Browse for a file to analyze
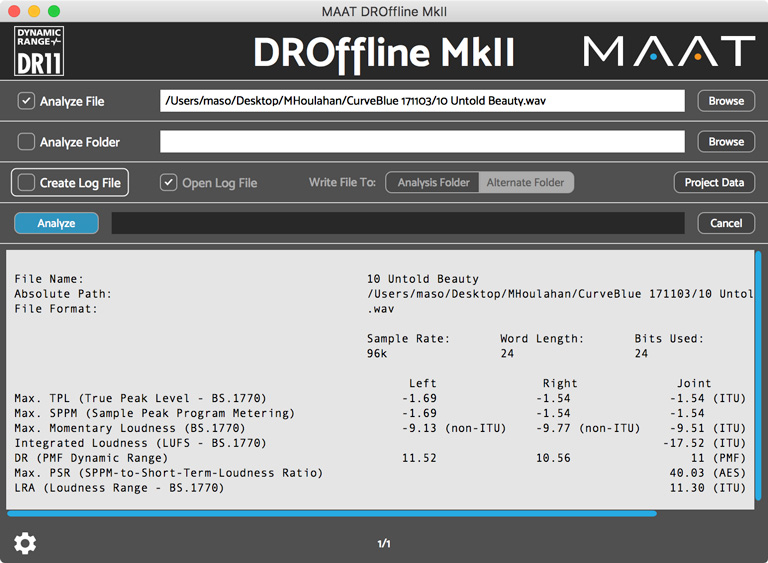This screenshot has height=563, width=768. coord(726,101)
